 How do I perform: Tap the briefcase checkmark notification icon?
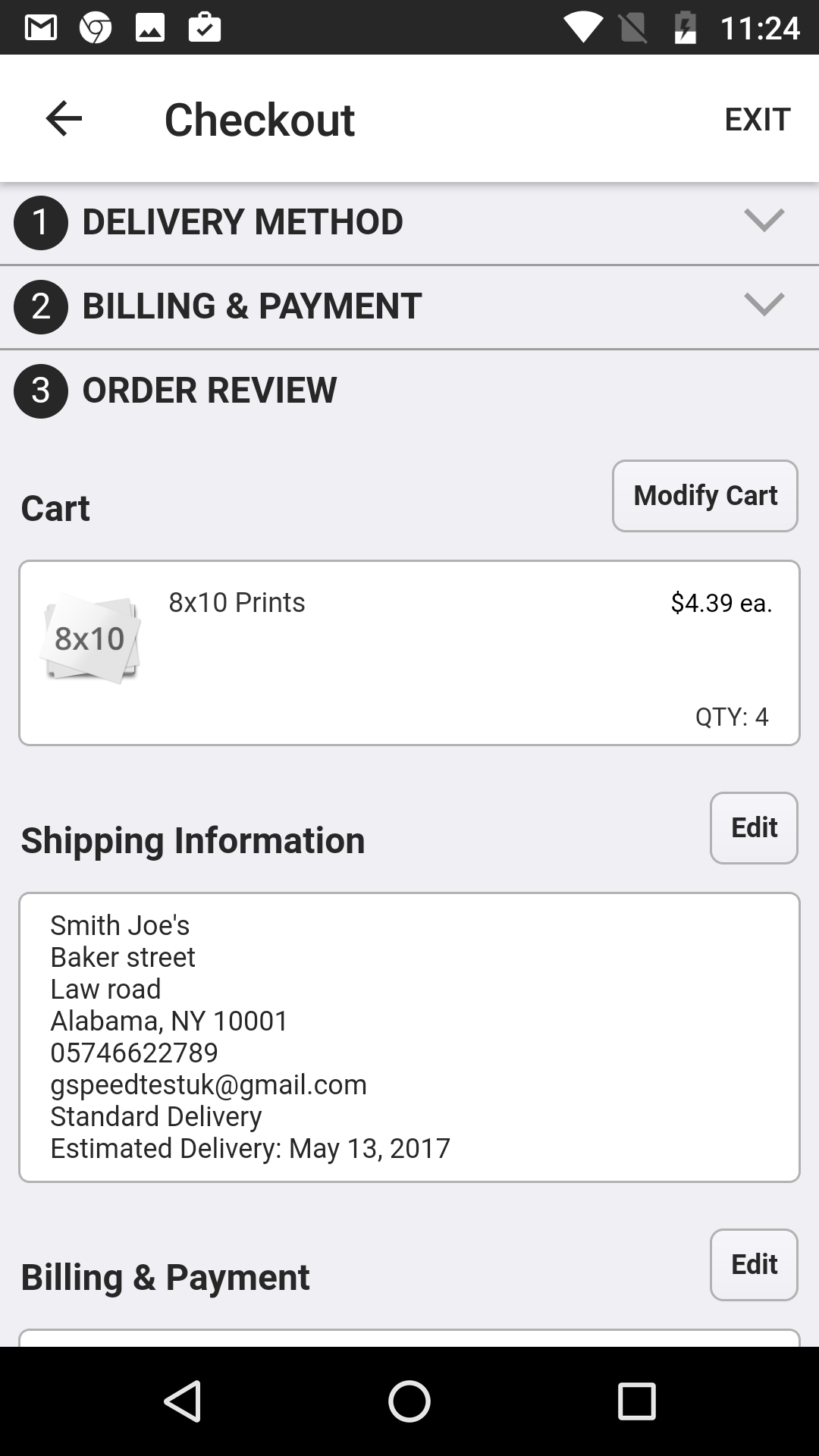[205, 28]
